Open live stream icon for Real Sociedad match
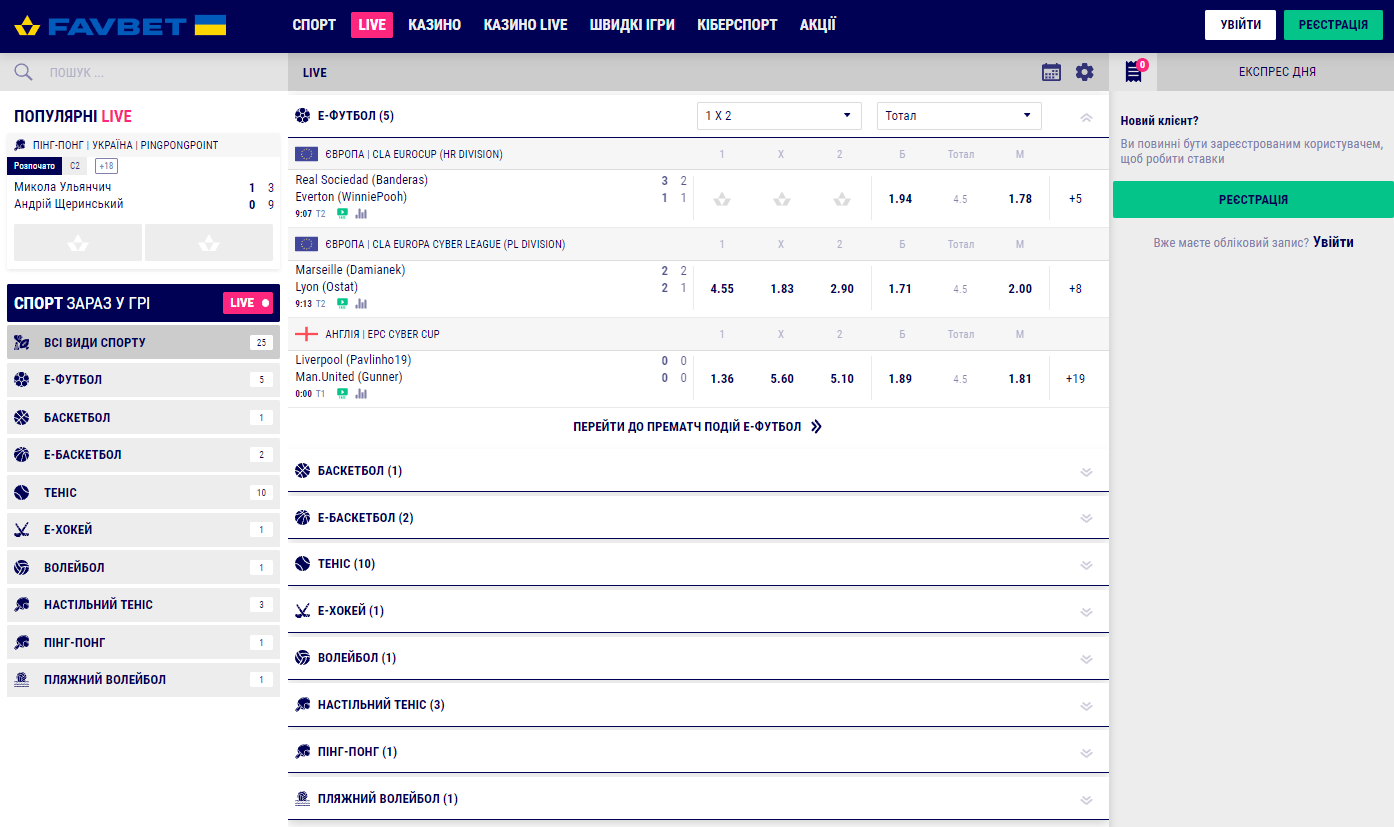This screenshot has width=1394, height=827. coord(343,213)
